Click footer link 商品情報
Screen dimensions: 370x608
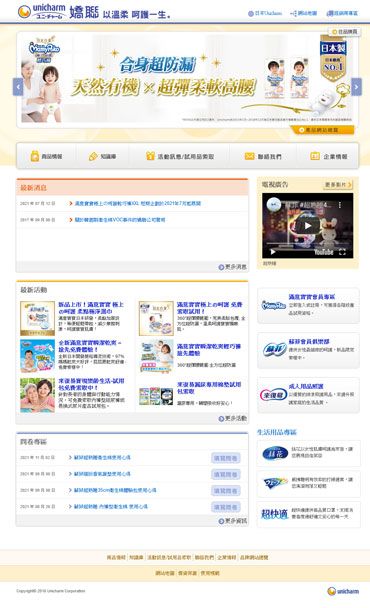[116, 557]
